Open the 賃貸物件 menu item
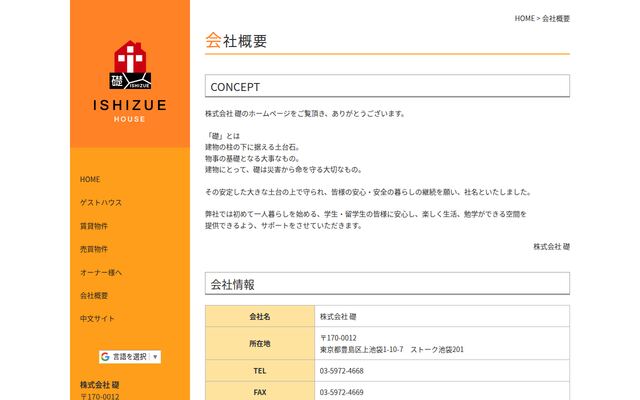Viewport: 640px width, 400px height. [94, 226]
